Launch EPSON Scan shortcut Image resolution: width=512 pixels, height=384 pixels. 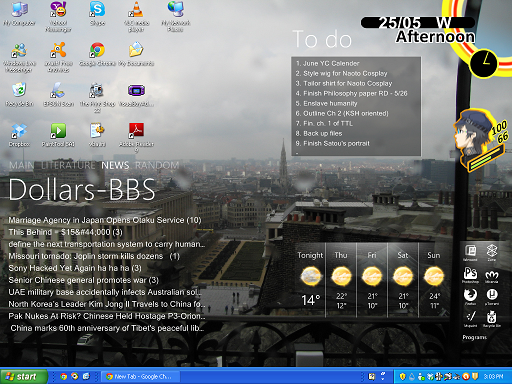point(58,95)
